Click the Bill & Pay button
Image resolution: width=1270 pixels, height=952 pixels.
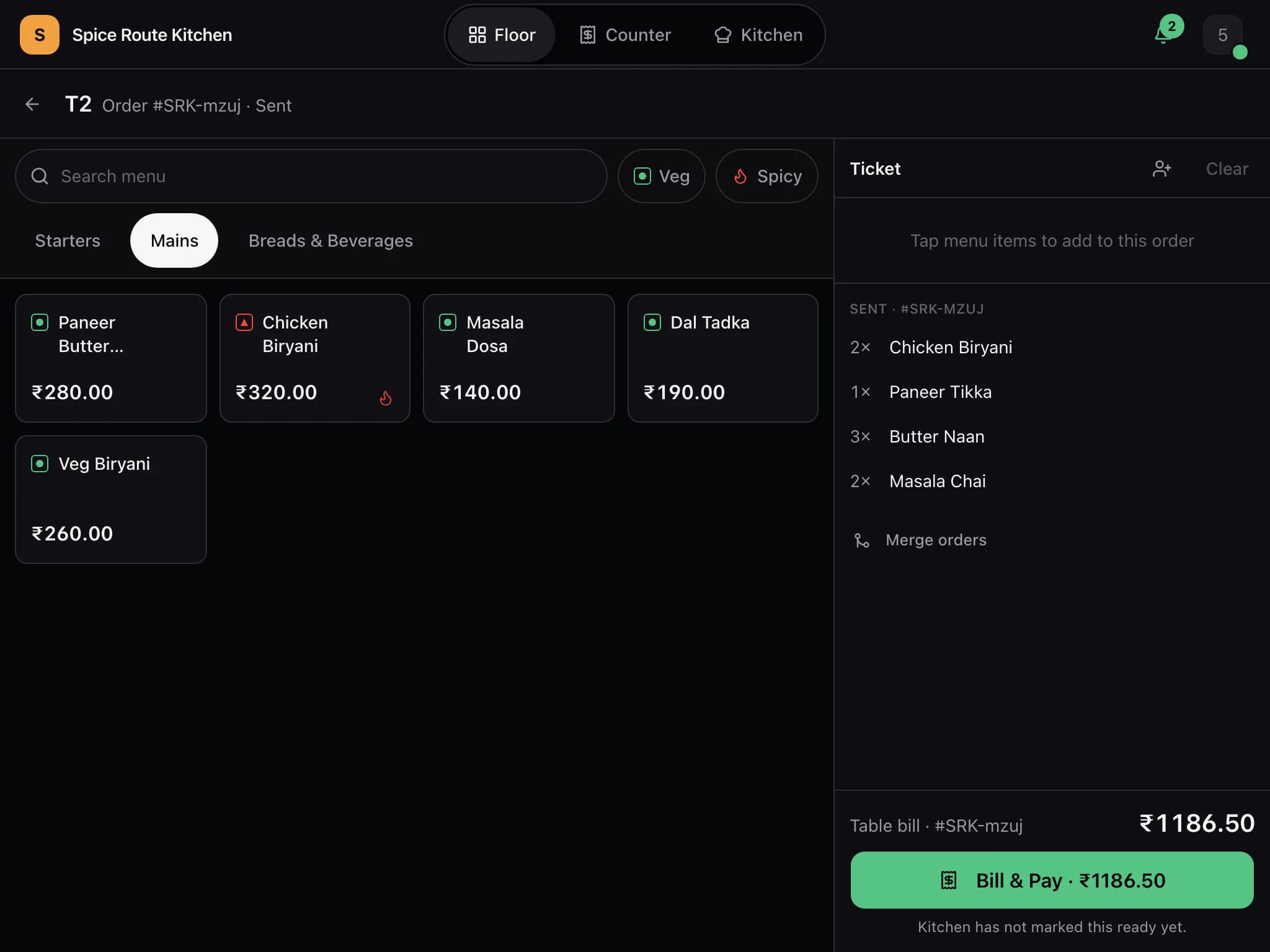tap(1052, 880)
